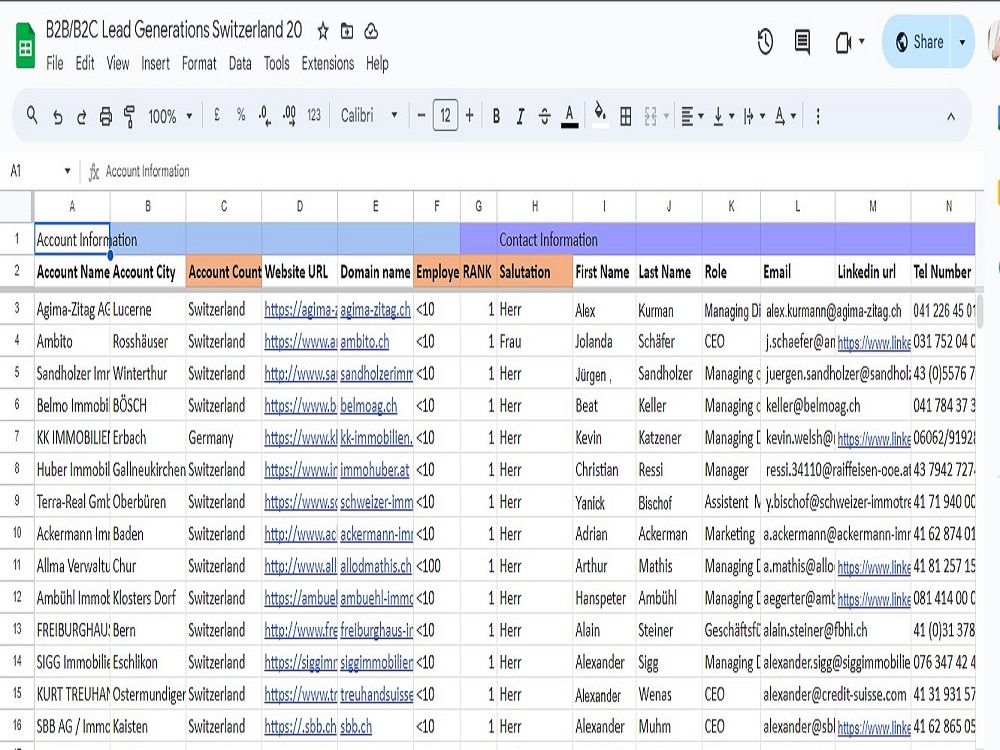This screenshot has height=750, width=1000.
Task: Open version history clock icon
Action: coord(765,42)
